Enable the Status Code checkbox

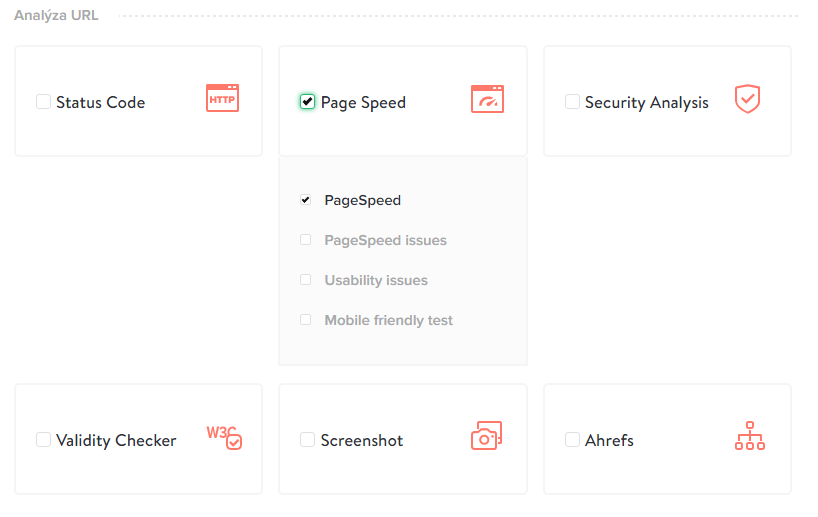click(43, 101)
